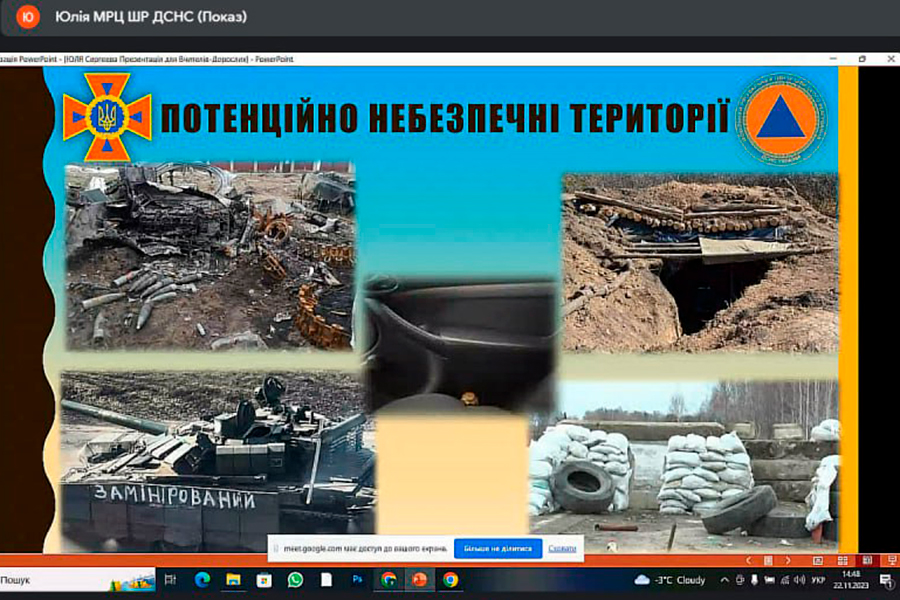Open Photoshop from the taskbar
This screenshot has height=600, width=900.
(357, 580)
